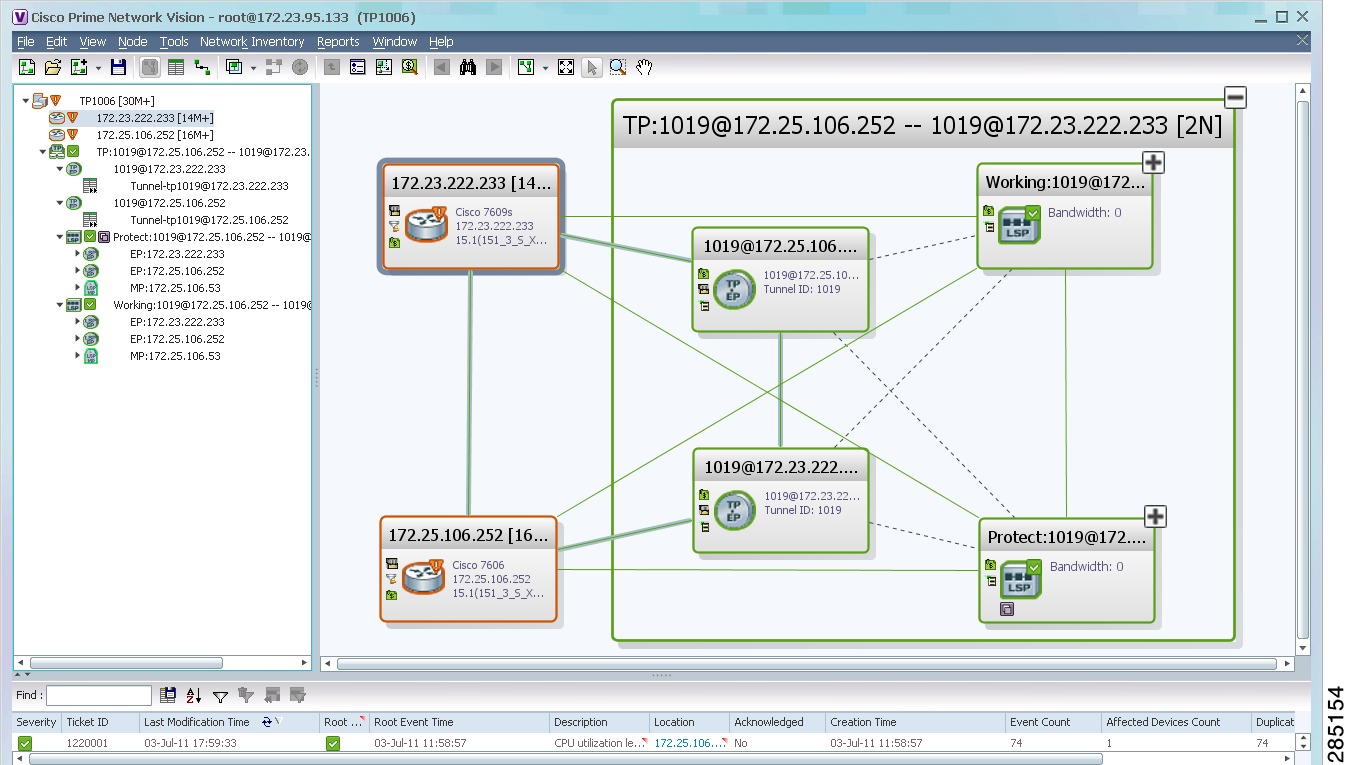Click the Find in Map binoculars icon
Image resolution: width=1349 pixels, height=765 pixels.
click(467, 67)
